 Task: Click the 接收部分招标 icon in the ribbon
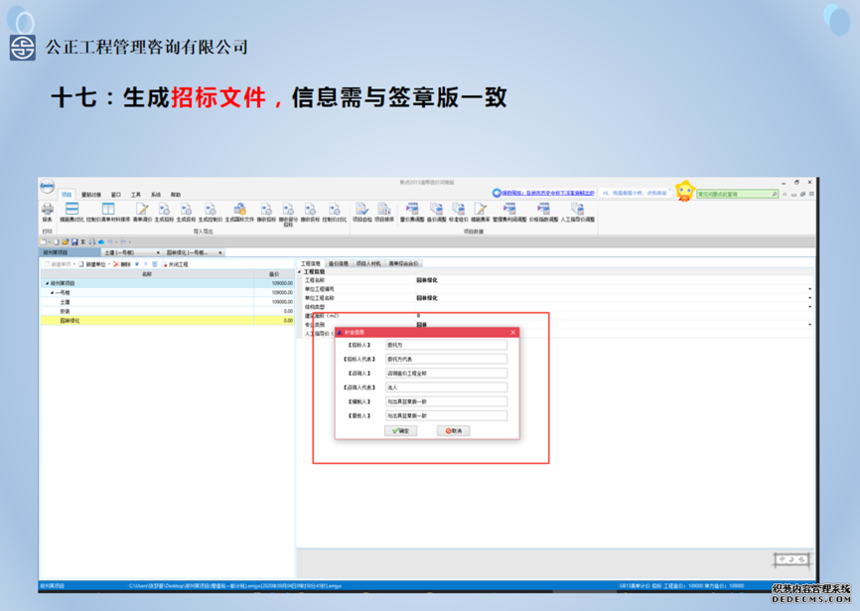(x=288, y=208)
